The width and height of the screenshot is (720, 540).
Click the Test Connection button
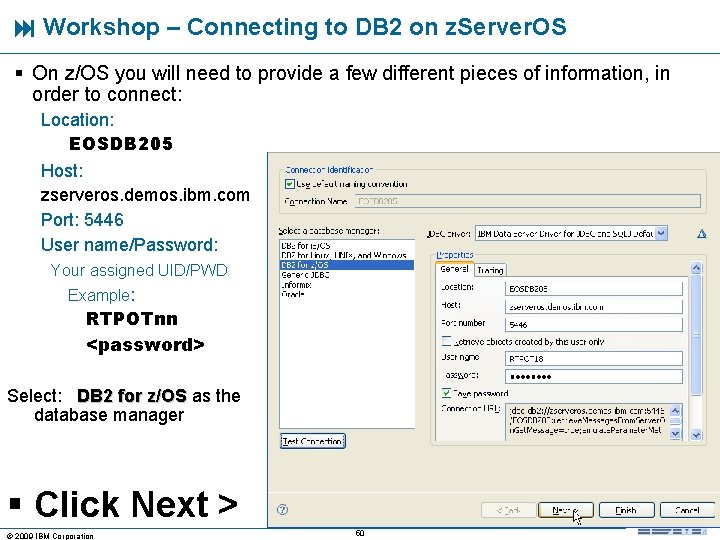click(x=312, y=441)
